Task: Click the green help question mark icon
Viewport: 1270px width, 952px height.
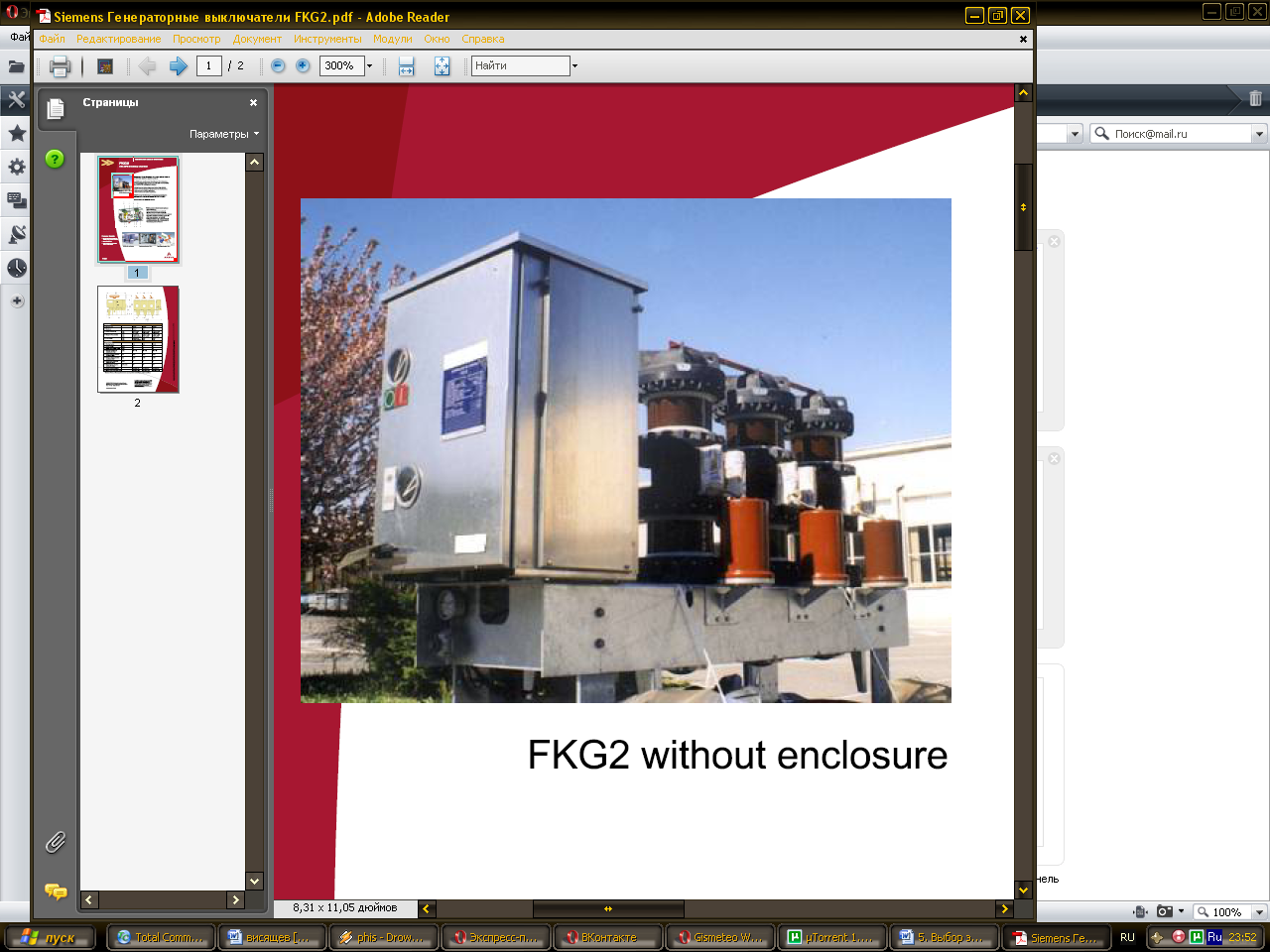Action: coord(55,159)
